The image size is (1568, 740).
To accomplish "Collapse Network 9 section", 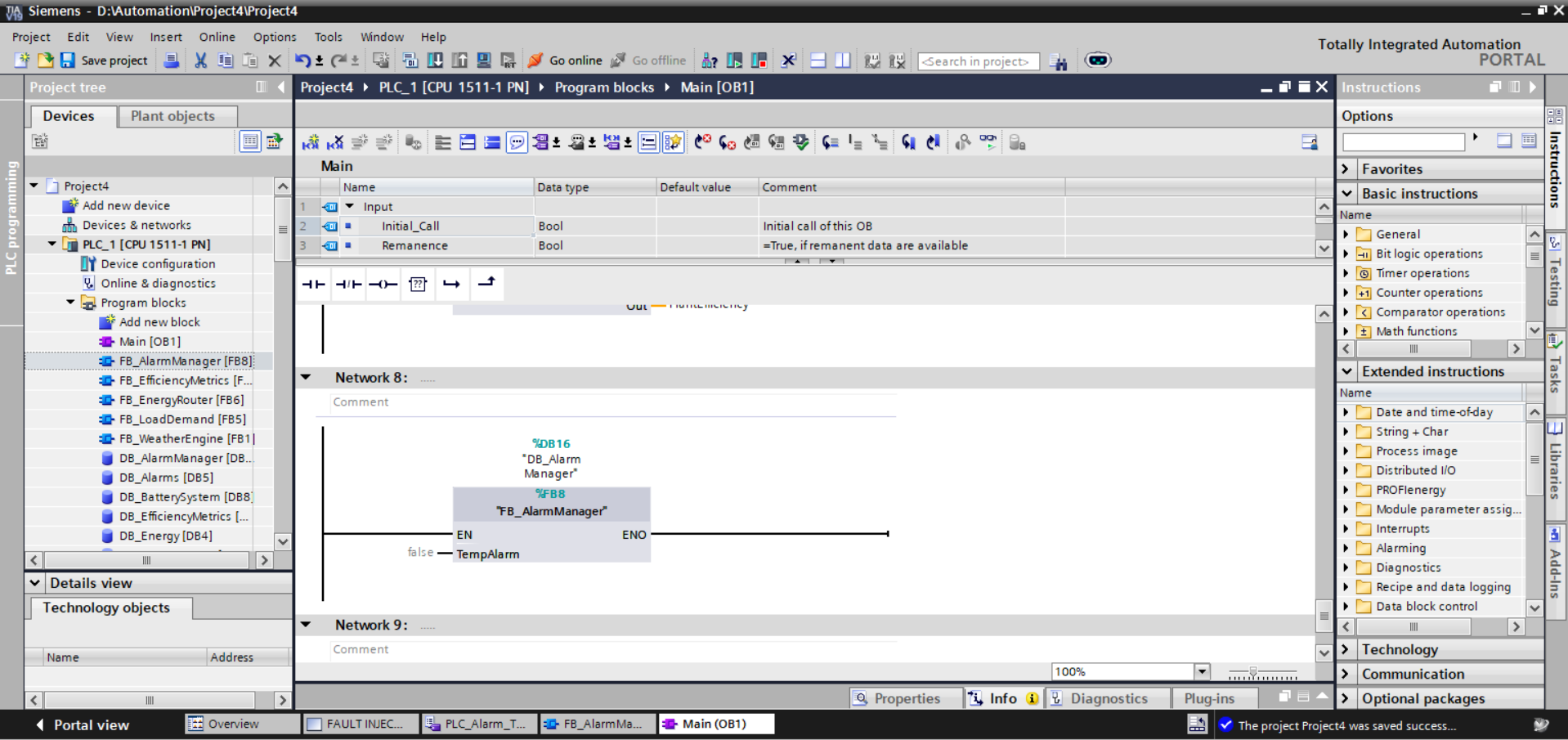I will (x=306, y=625).
